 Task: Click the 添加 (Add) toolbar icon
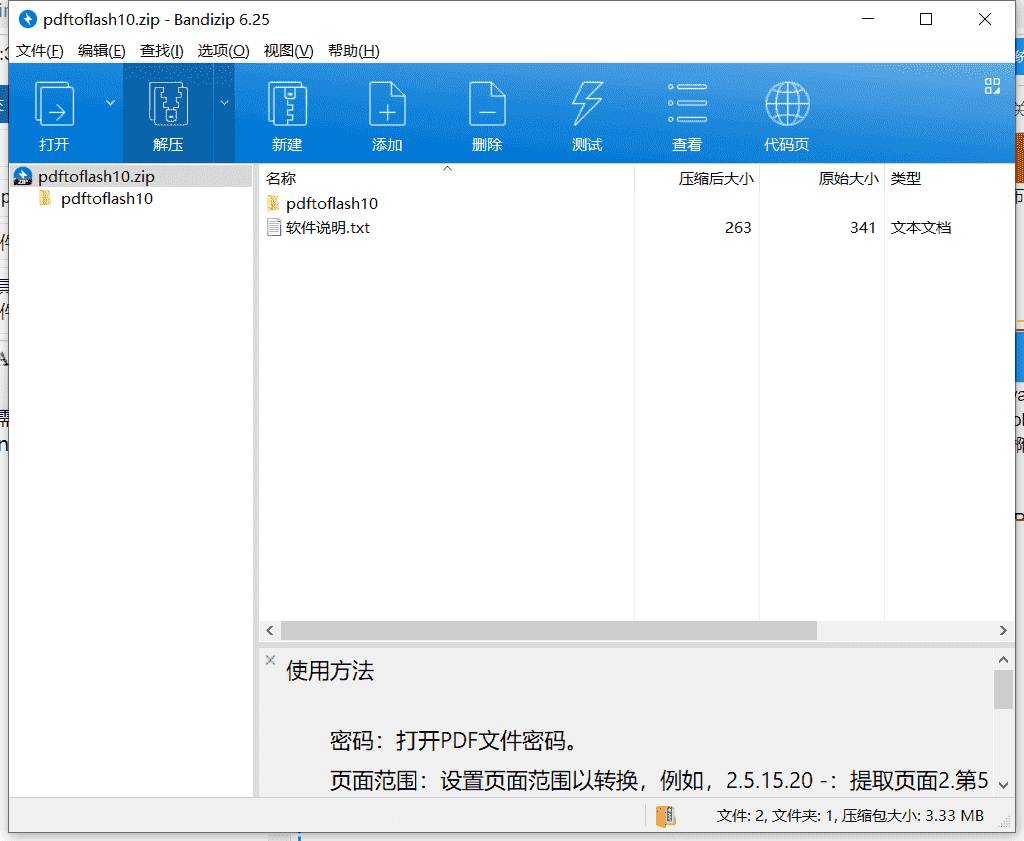387,104
